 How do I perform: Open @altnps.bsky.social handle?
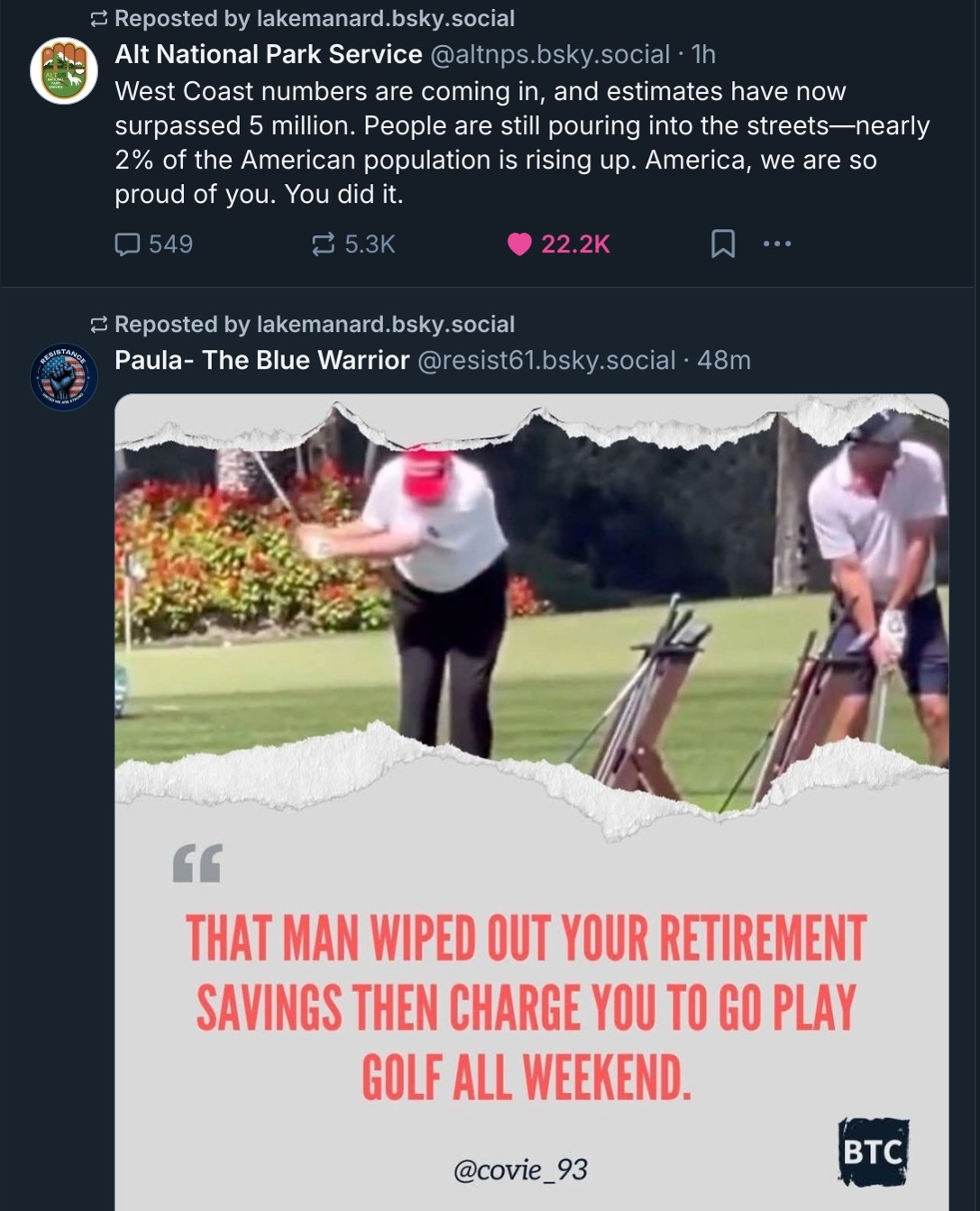(550, 54)
